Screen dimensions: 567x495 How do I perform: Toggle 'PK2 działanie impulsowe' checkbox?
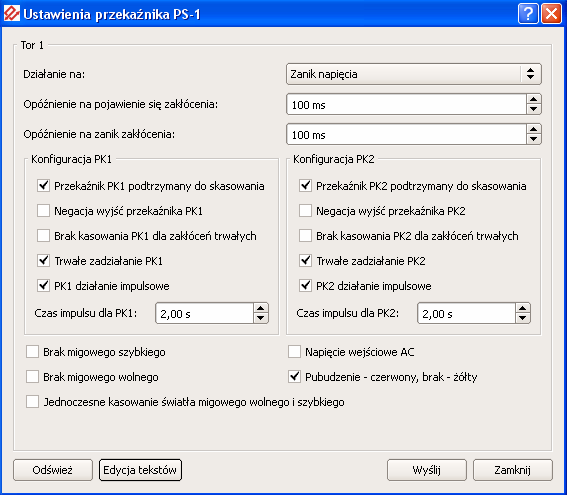305,286
